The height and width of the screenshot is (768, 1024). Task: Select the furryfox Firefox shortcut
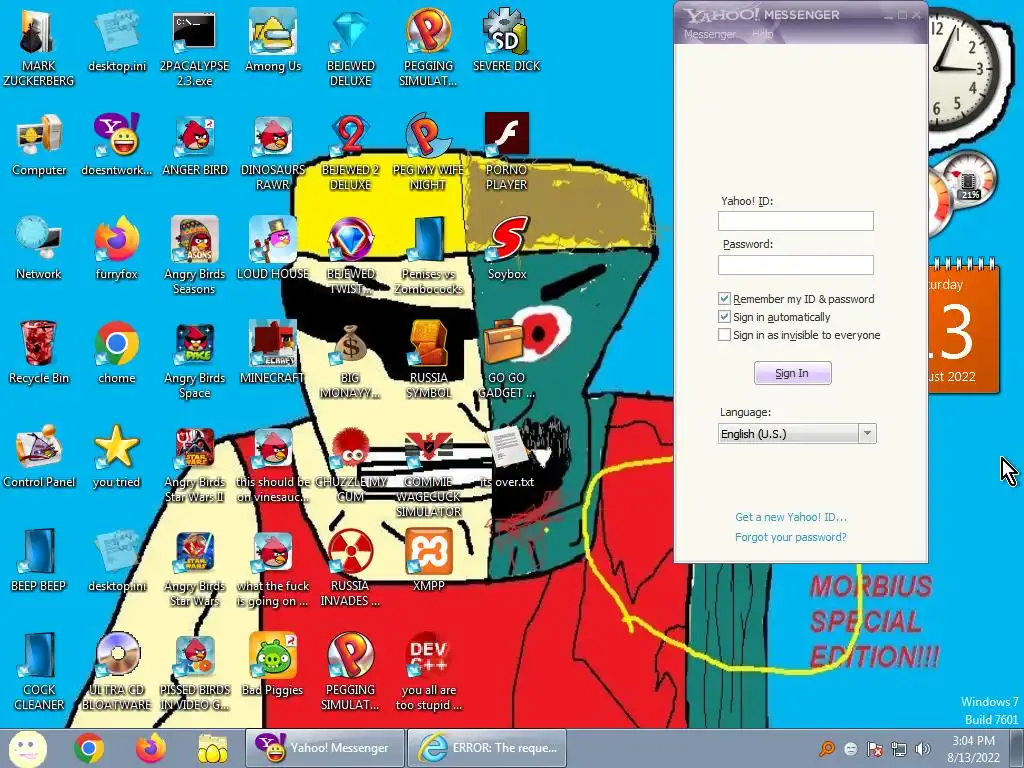point(117,248)
